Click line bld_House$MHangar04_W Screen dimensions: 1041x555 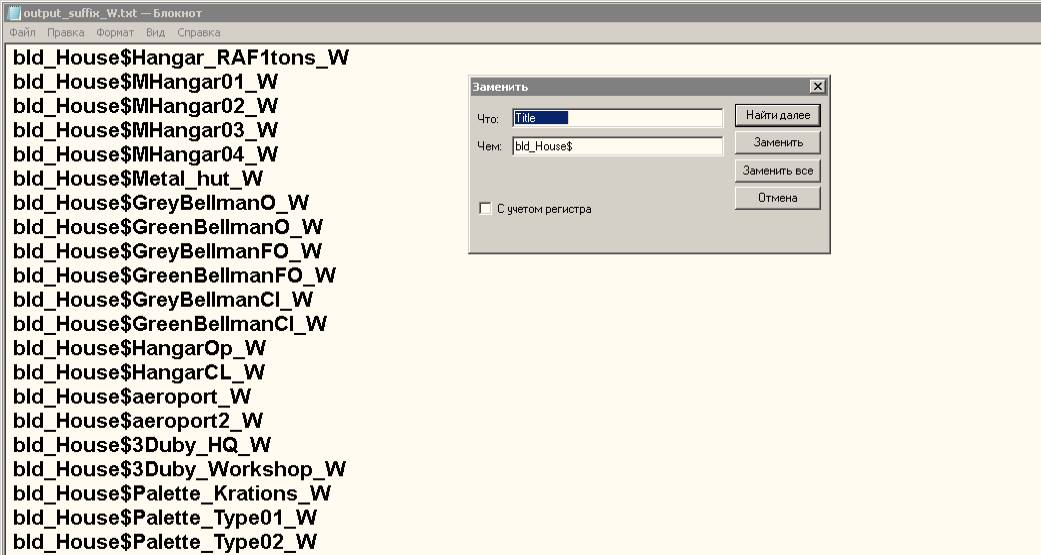145,155
